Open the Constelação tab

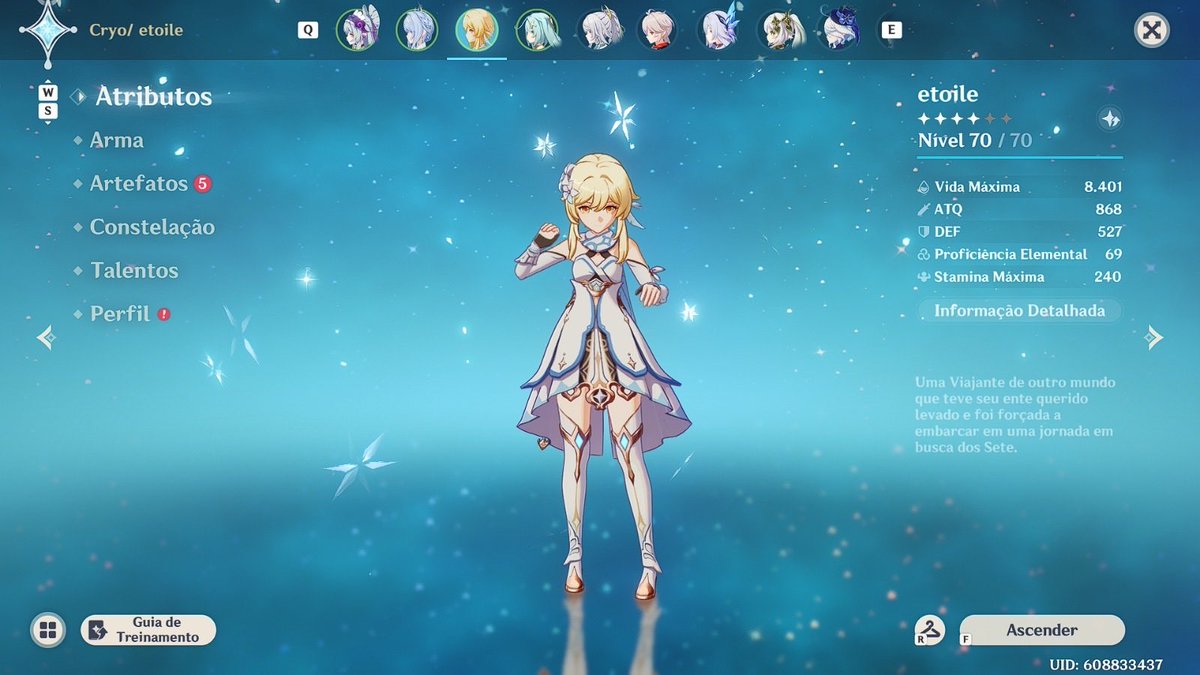152,227
